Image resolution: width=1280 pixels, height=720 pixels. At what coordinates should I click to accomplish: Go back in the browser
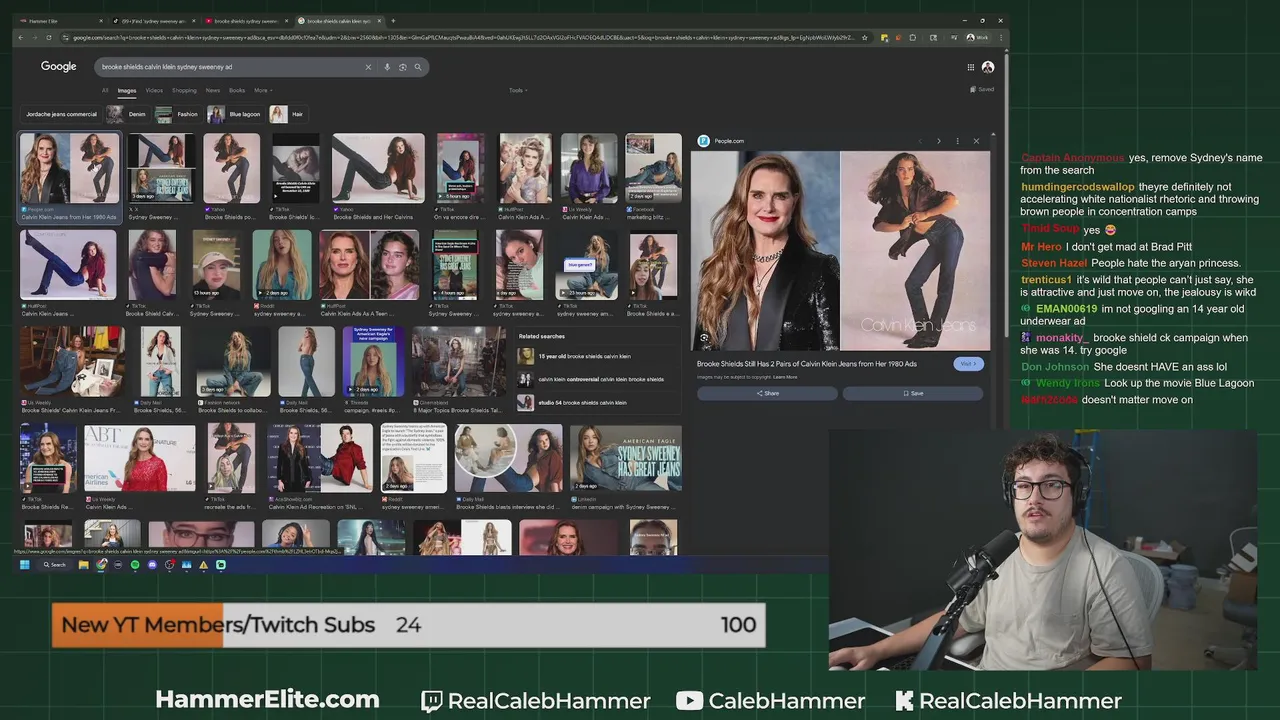click(x=21, y=38)
